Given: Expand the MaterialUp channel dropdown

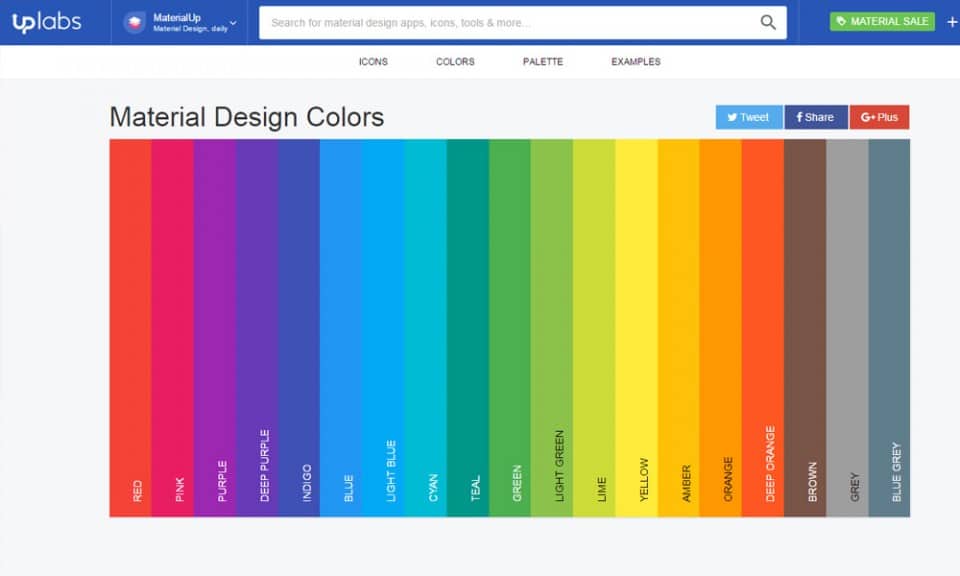Looking at the screenshot, I should coord(232,21).
